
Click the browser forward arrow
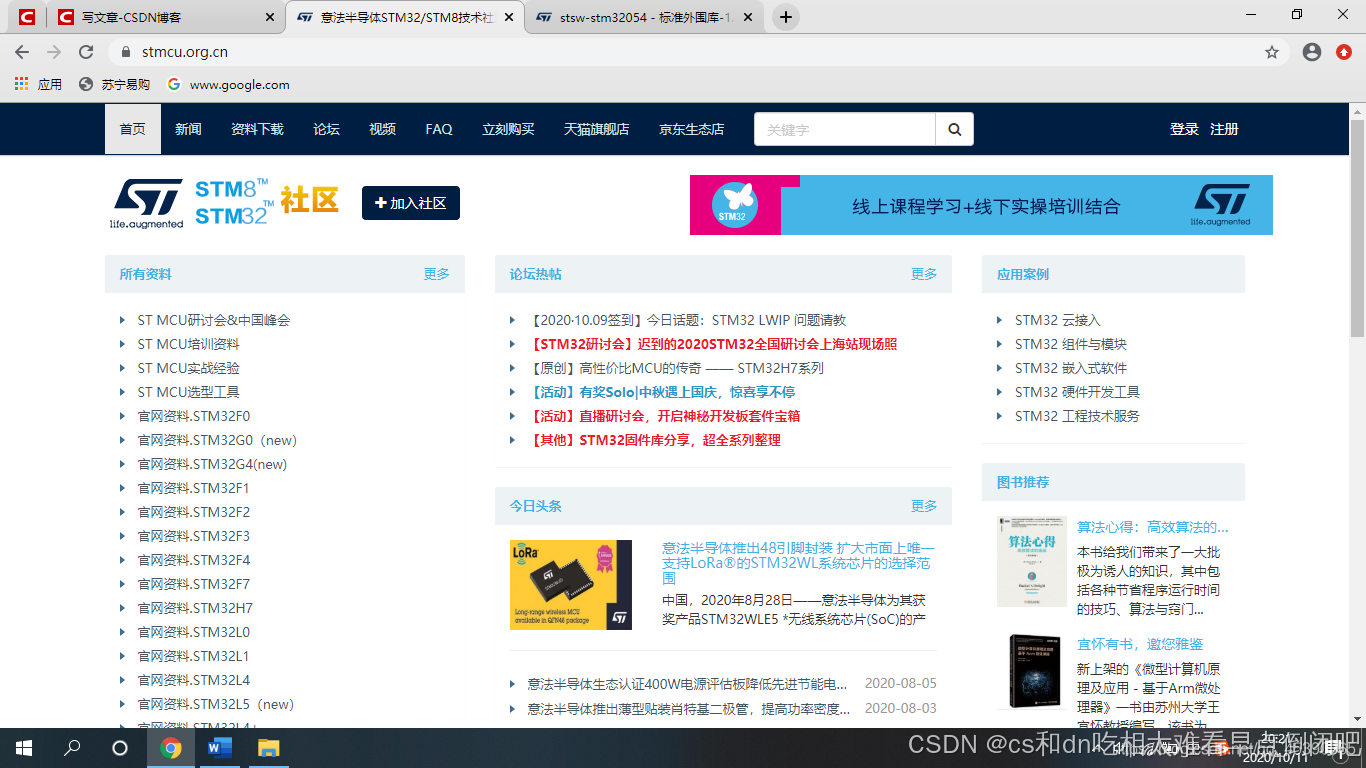pyautogui.click(x=54, y=52)
